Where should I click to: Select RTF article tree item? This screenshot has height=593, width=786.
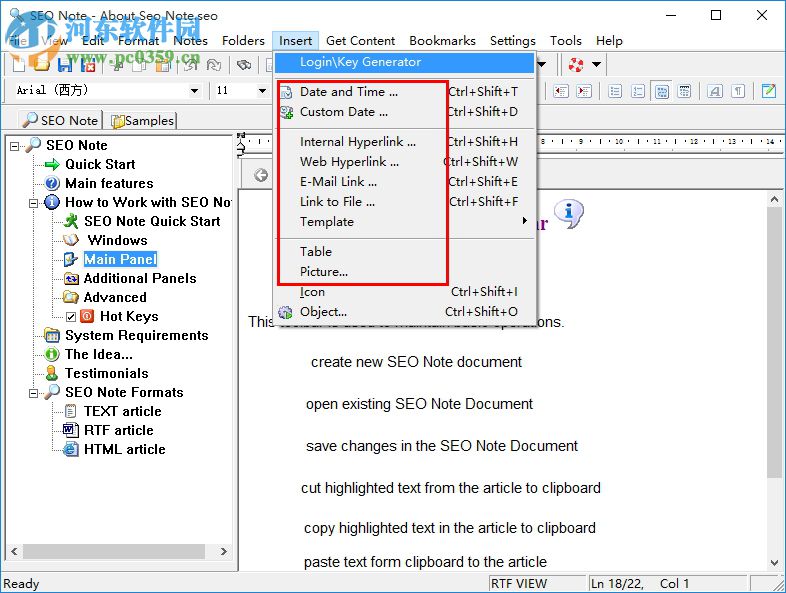tap(118, 431)
